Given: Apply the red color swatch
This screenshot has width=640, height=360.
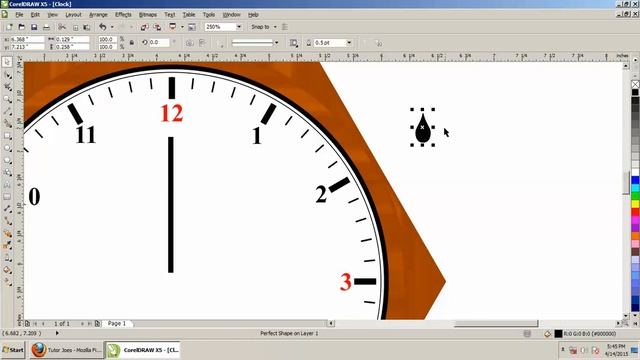Looking at the screenshot, I should click(636, 212).
